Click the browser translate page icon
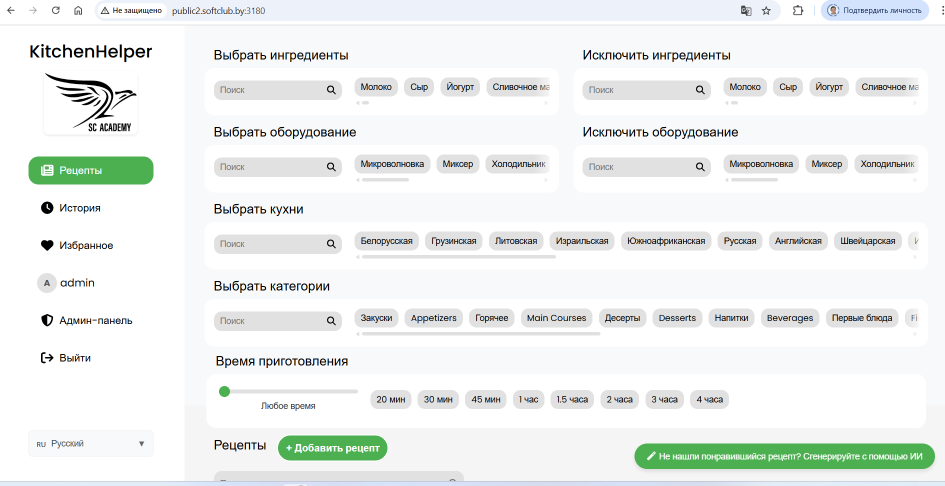 pos(745,10)
